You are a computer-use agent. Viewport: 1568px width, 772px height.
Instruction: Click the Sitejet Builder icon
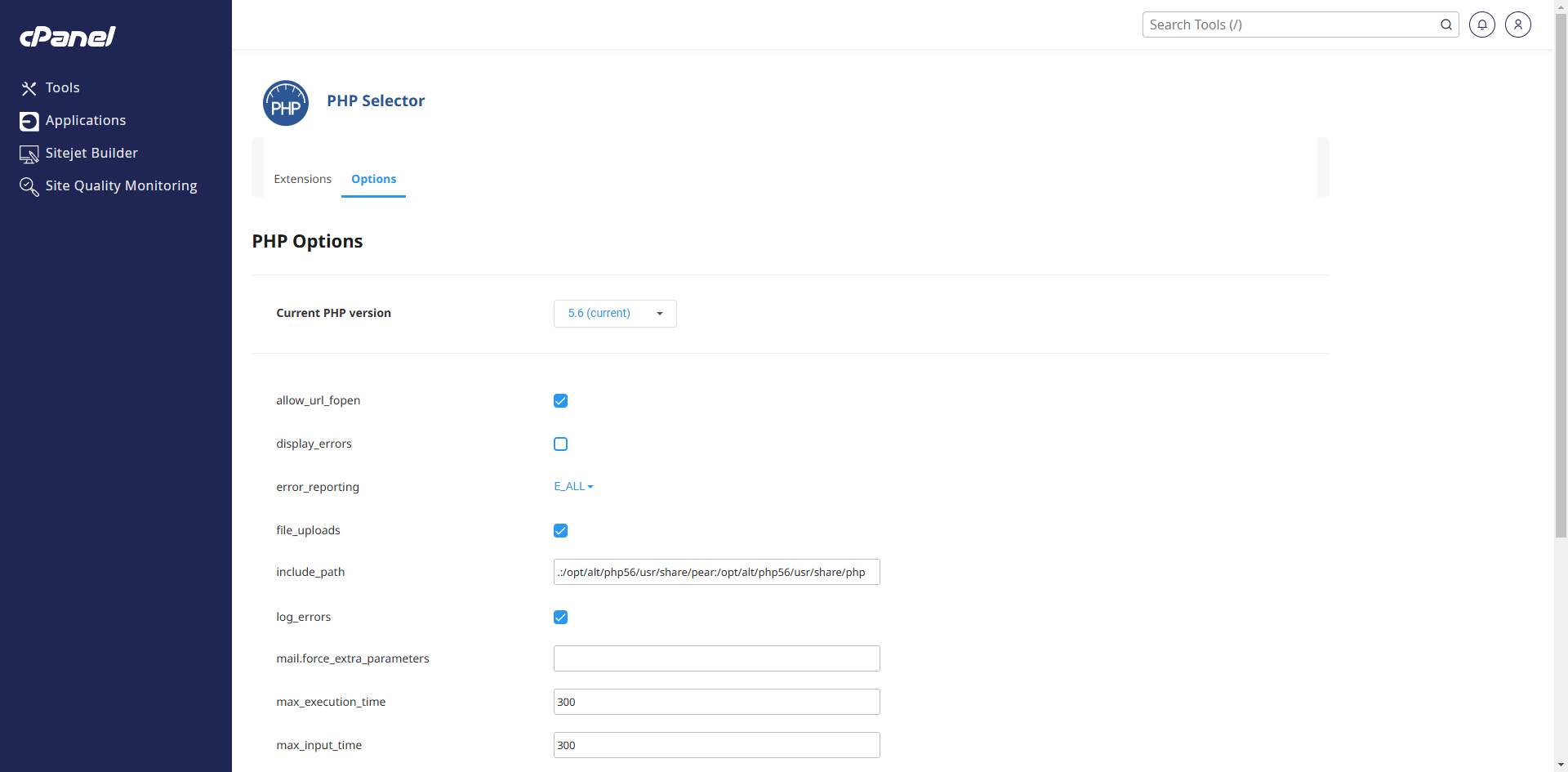[x=29, y=154]
